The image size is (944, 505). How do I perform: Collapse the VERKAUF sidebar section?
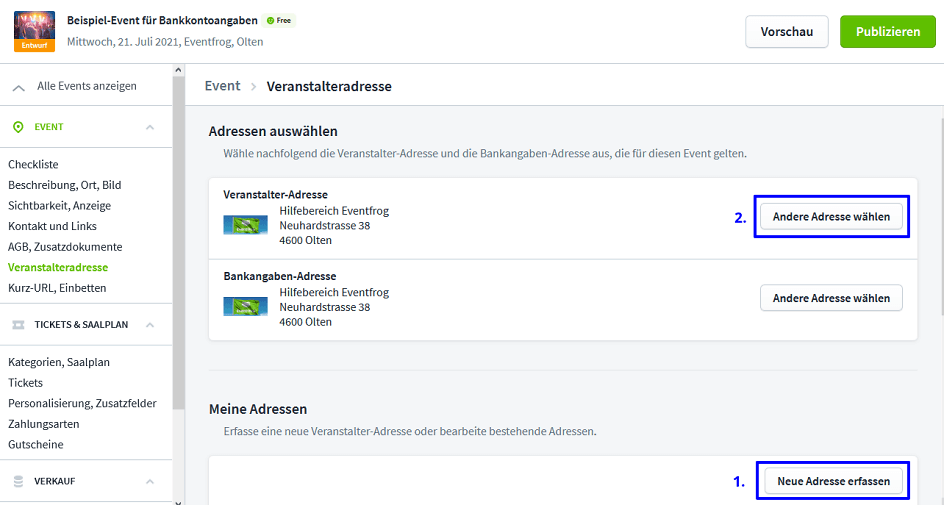150,481
